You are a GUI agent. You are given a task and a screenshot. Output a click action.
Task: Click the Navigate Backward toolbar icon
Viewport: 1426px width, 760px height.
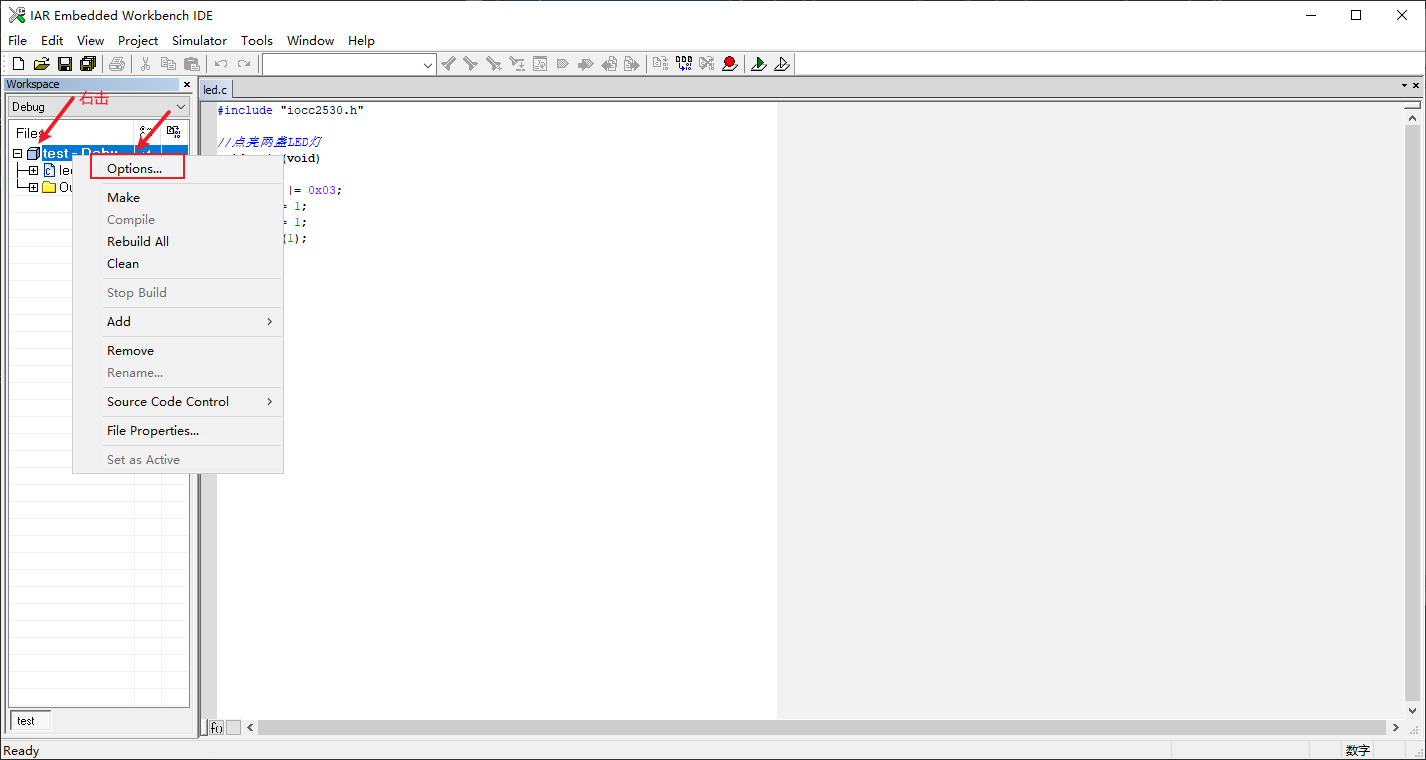tap(609, 64)
